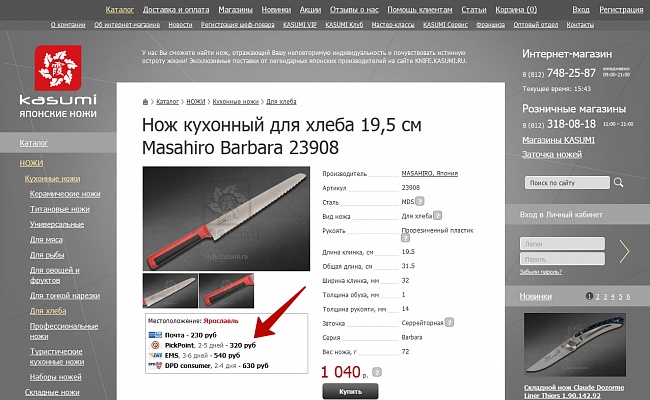Select the second knife thumbnail image
This screenshot has width=650, height=400.
(x=227, y=288)
